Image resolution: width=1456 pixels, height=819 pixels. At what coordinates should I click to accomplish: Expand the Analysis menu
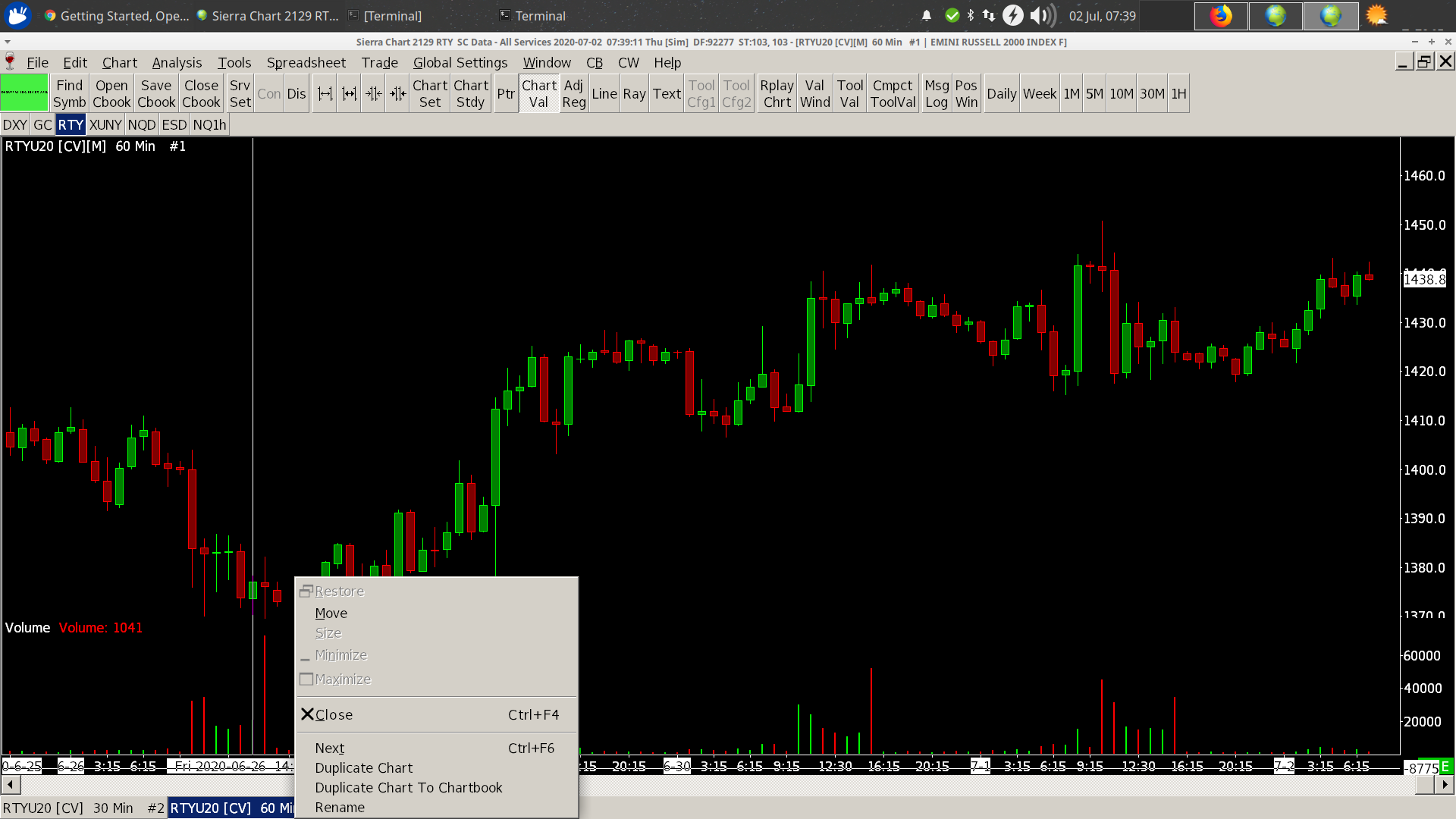(x=177, y=62)
